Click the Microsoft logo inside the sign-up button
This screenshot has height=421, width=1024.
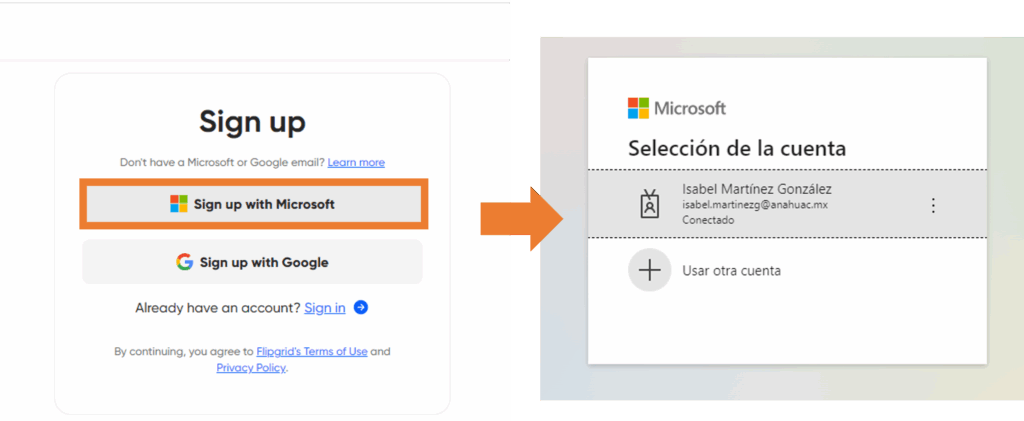pos(179,204)
